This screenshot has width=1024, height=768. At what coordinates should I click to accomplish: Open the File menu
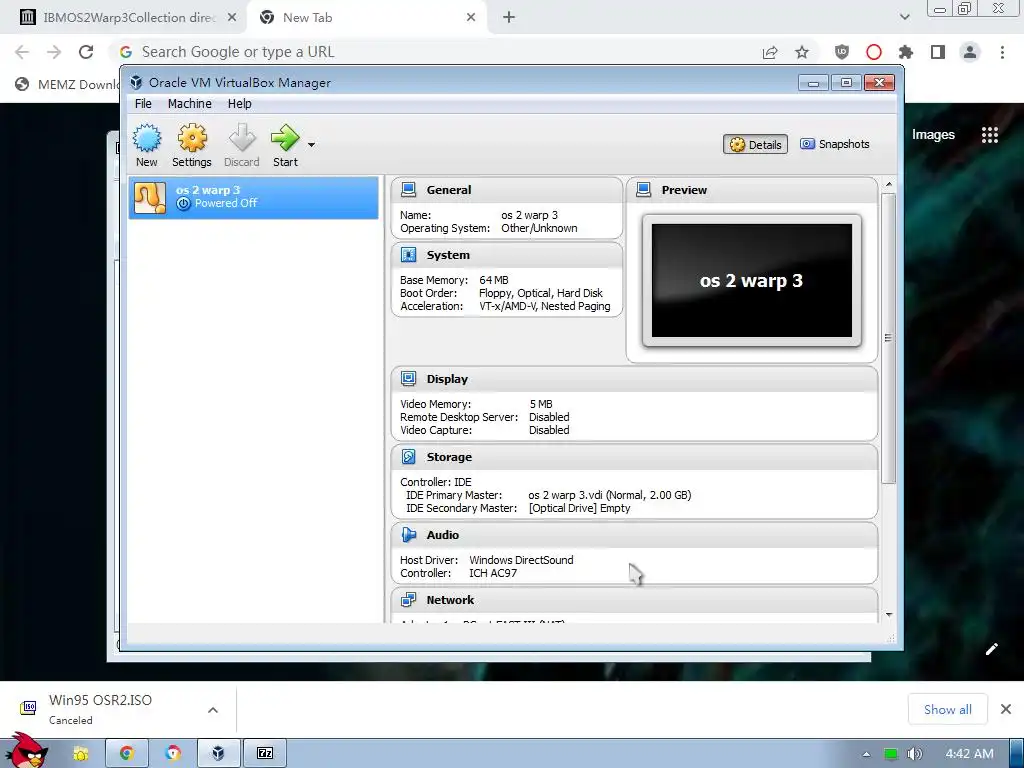143,104
